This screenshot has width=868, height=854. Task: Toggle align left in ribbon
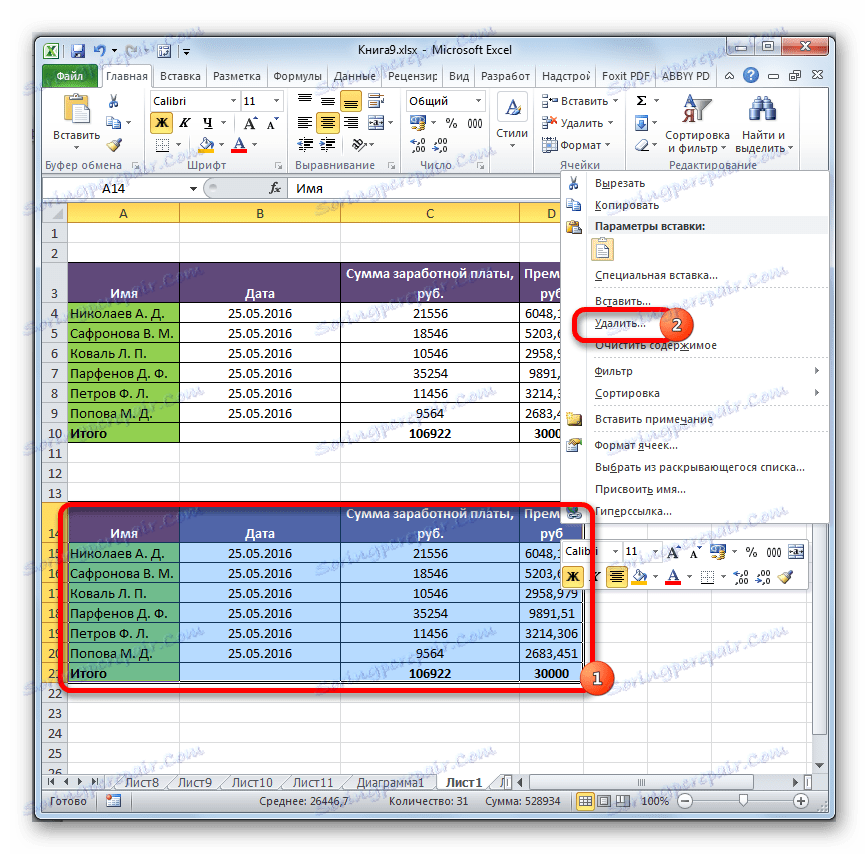[x=304, y=123]
